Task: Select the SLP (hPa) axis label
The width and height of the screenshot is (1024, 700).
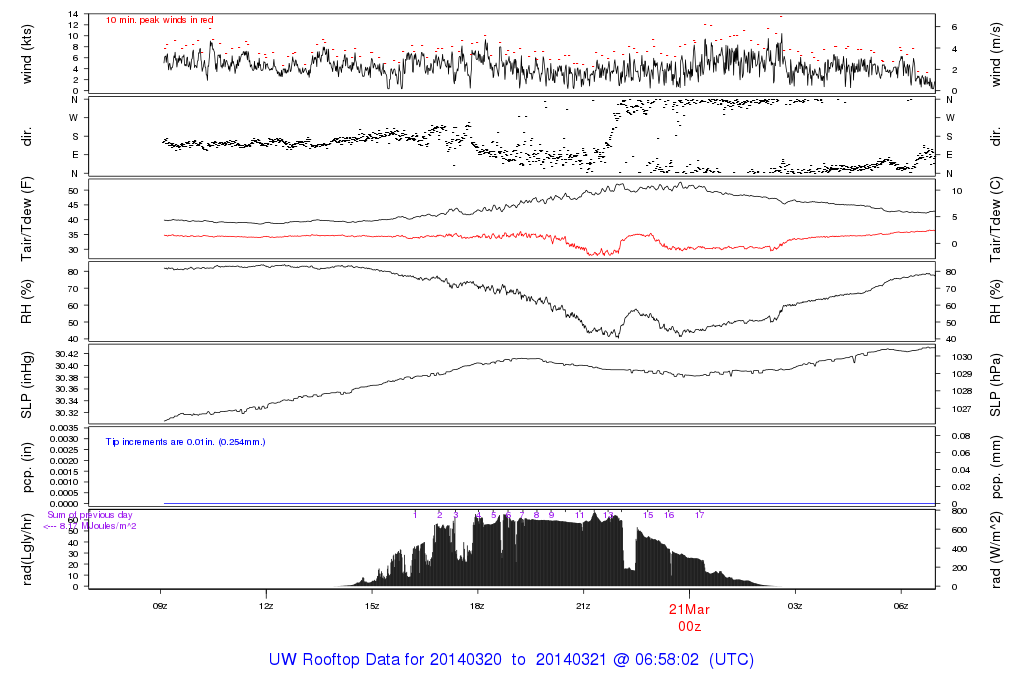Action: [x=995, y=385]
